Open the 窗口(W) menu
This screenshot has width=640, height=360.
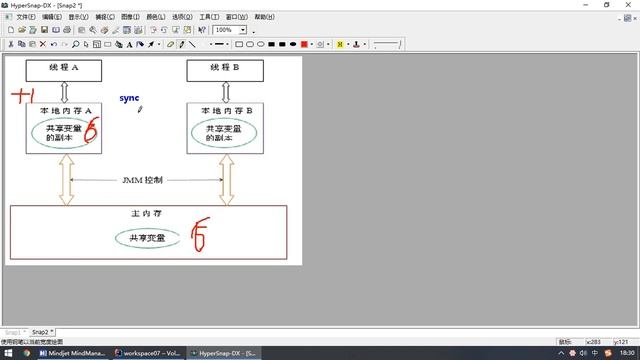click(x=237, y=17)
